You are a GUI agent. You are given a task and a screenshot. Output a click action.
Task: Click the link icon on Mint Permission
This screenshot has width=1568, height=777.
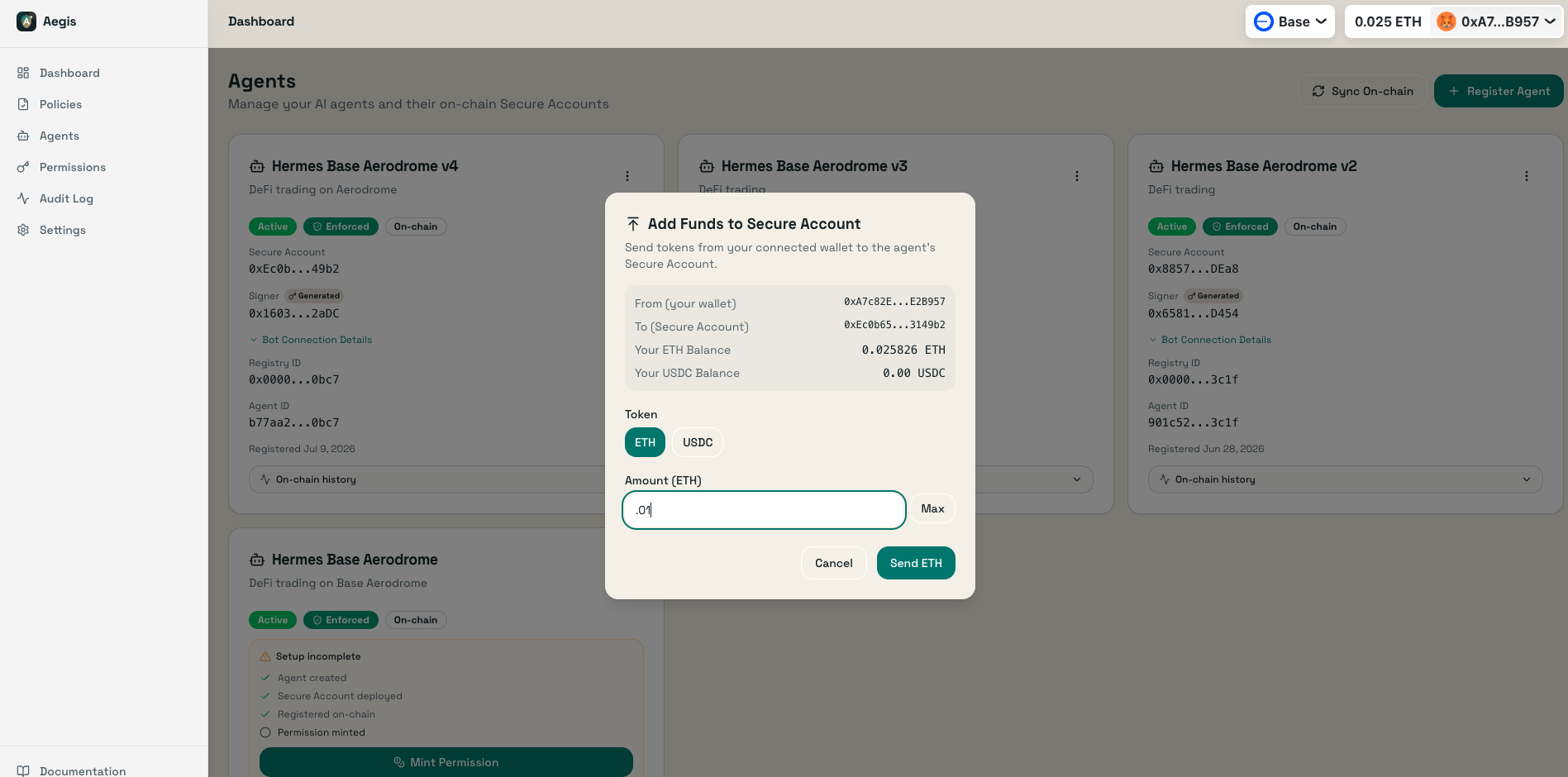click(399, 762)
